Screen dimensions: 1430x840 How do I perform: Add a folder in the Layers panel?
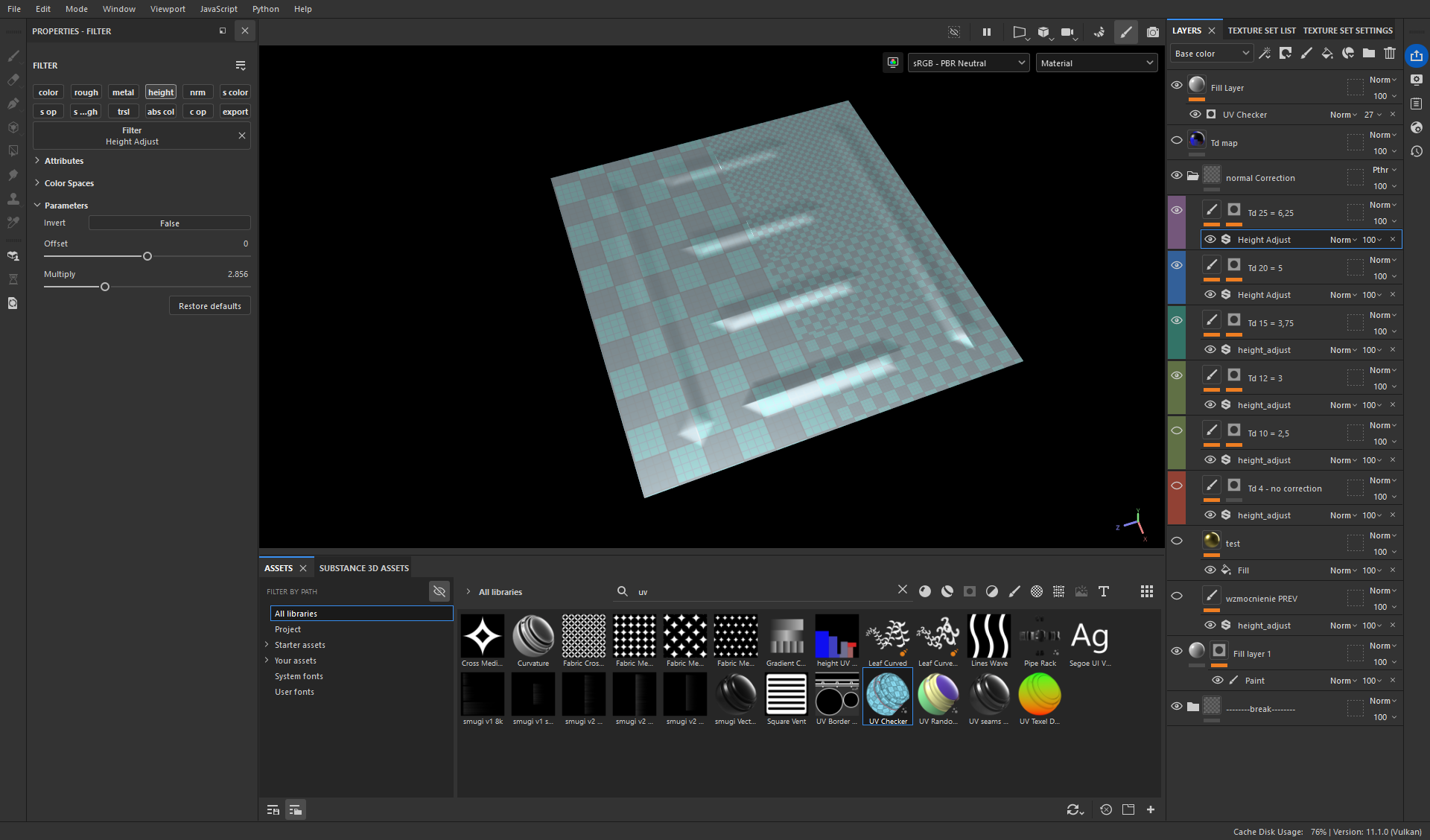click(x=1369, y=53)
